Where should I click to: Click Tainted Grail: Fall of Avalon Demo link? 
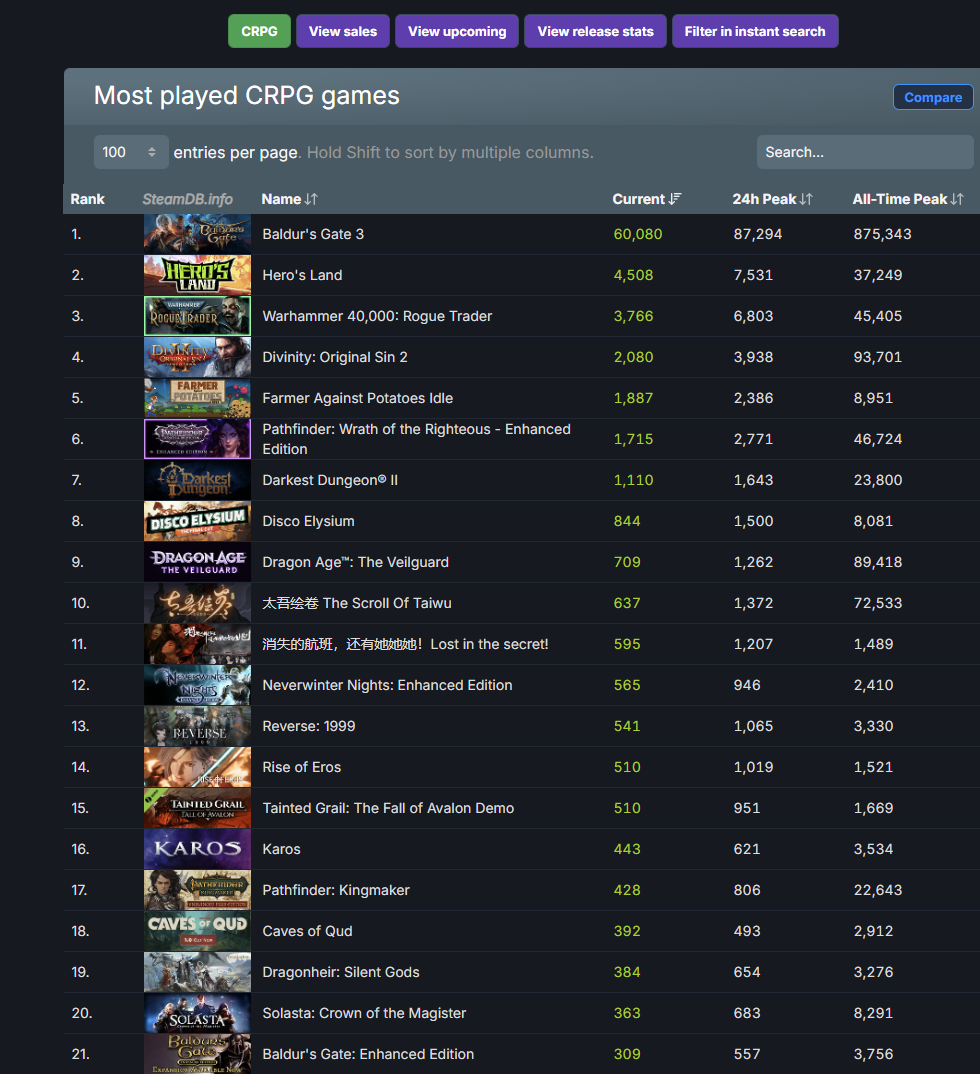point(388,808)
